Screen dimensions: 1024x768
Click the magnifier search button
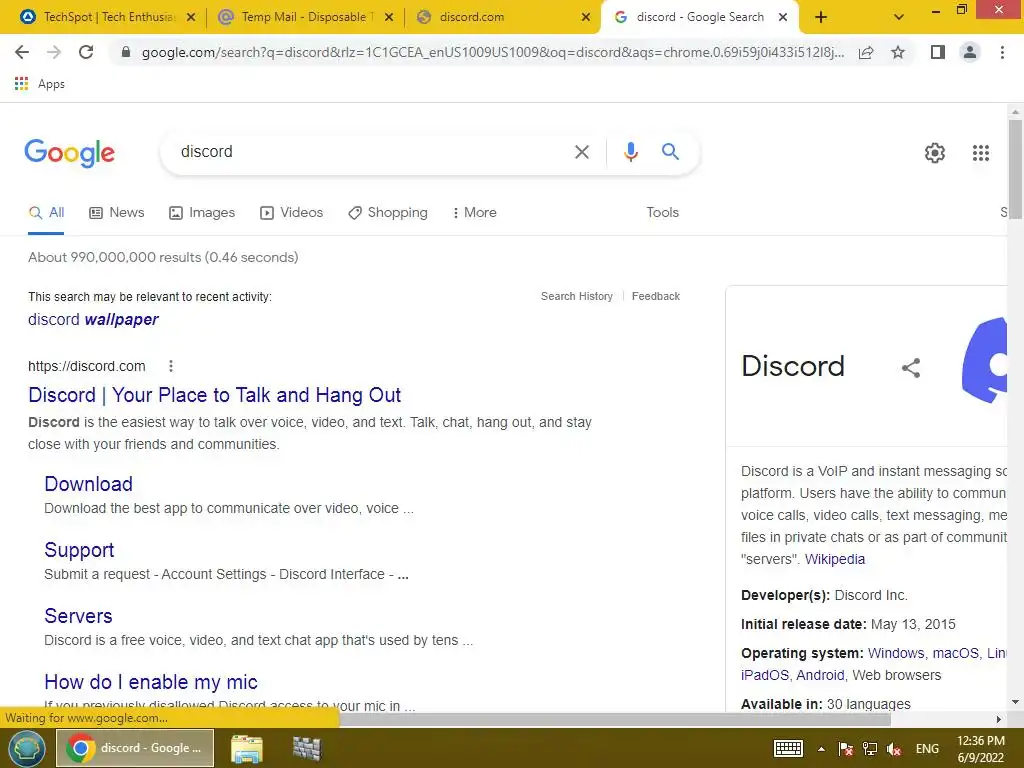click(670, 152)
